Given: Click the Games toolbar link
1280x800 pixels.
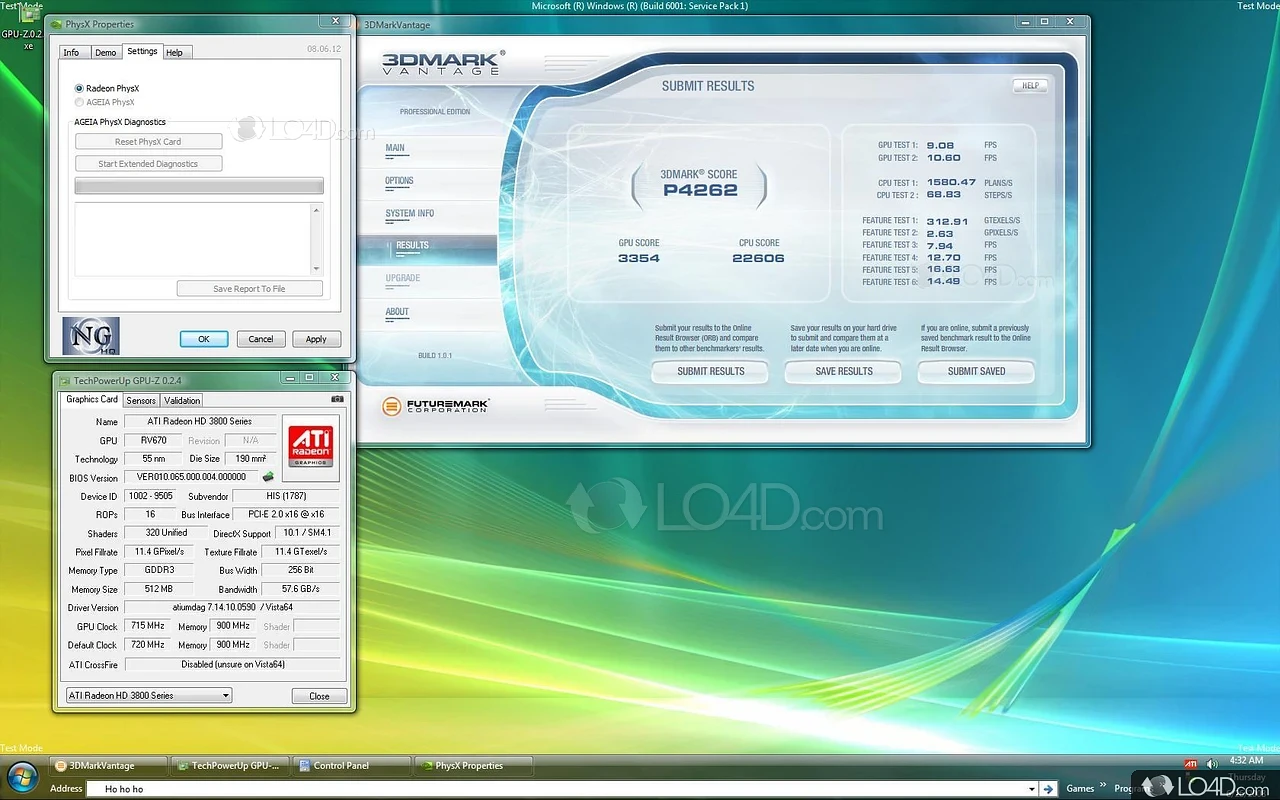Looking at the screenshot, I should coord(1080,789).
